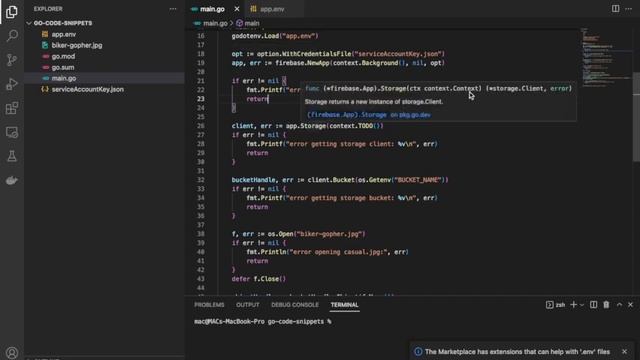
Task: Open the pkg.go.dev link in hover
Action: [369, 115]
